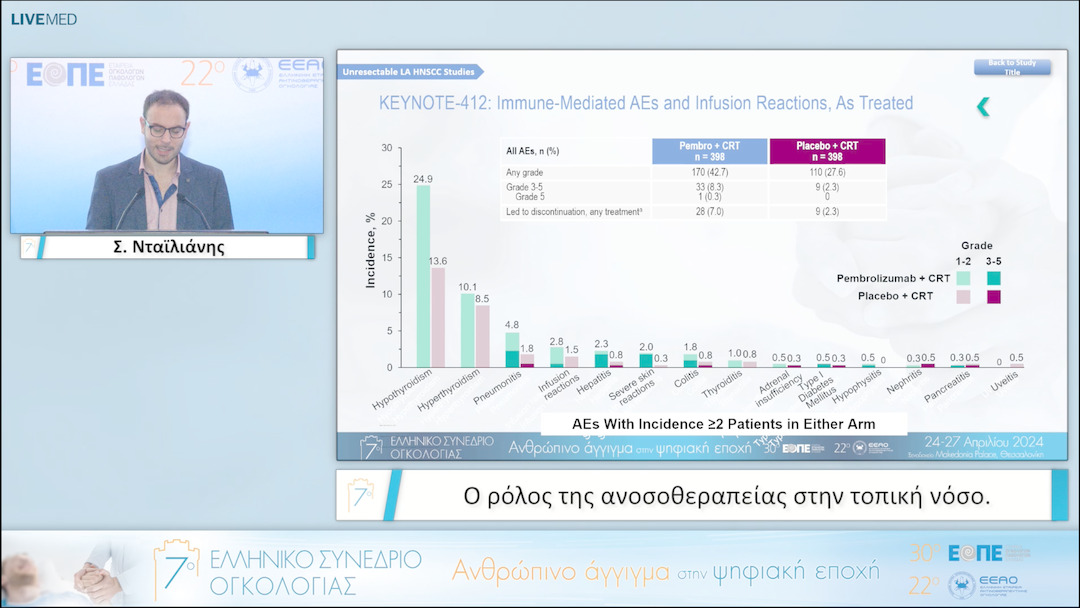Viewport: 1080px width, 608px height.
Task: Click the speaker video thumbnail
Action: (x=167, y=145)
